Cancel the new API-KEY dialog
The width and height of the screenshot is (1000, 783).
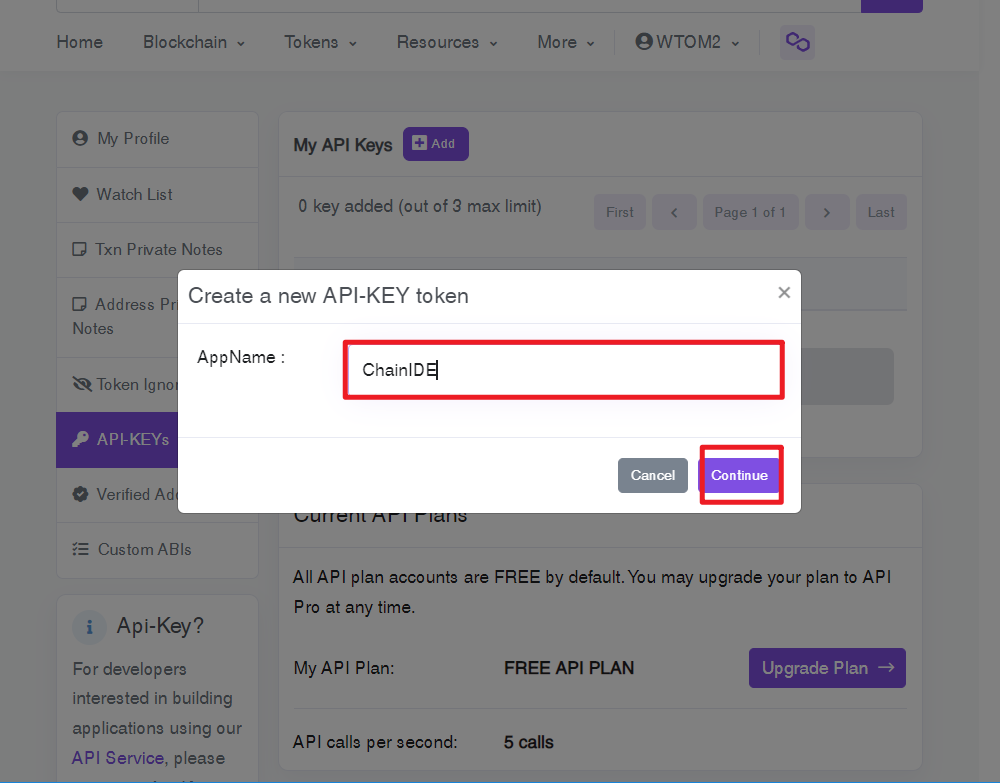pyautogui.click(x=652, y=475)
